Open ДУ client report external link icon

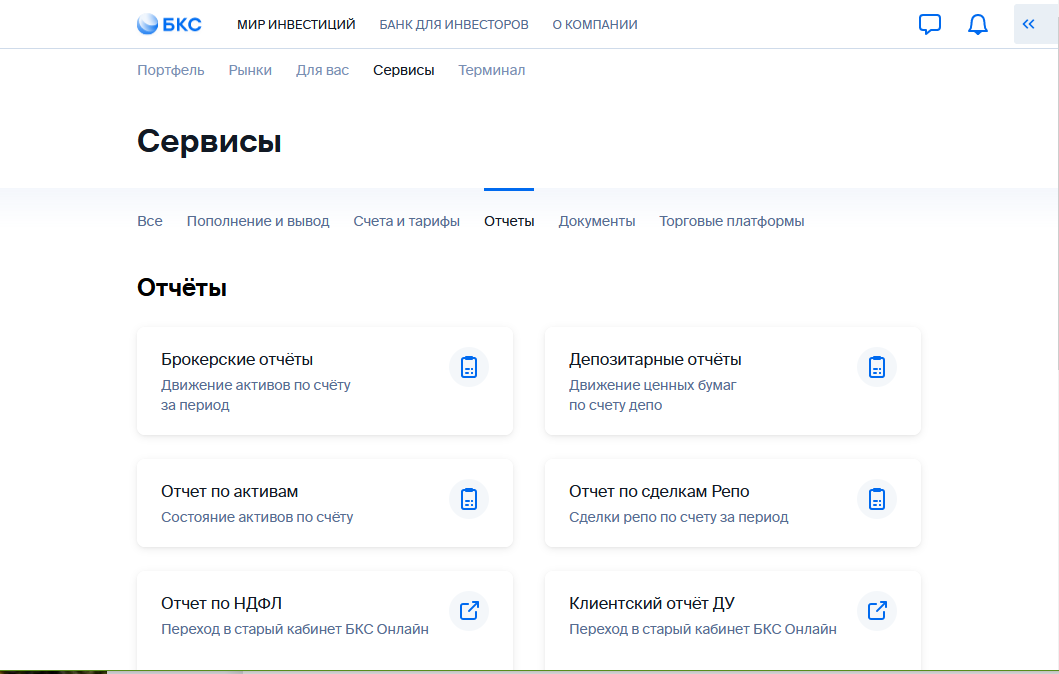[x=877, y=610]
